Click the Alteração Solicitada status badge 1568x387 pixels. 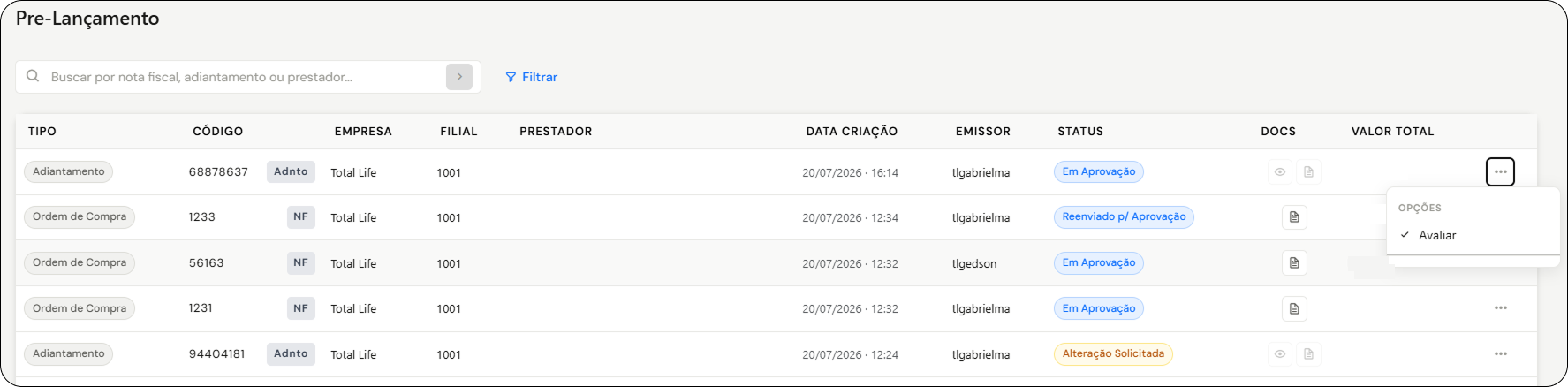1113,354
